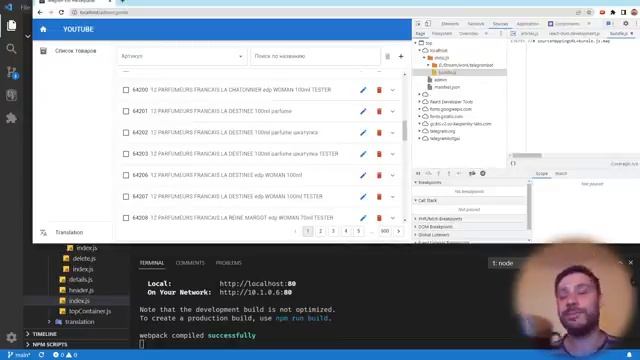Screen dimensions: 640x360
Task: Activate the DevTools inspect element picker
Action: [418, 24]
